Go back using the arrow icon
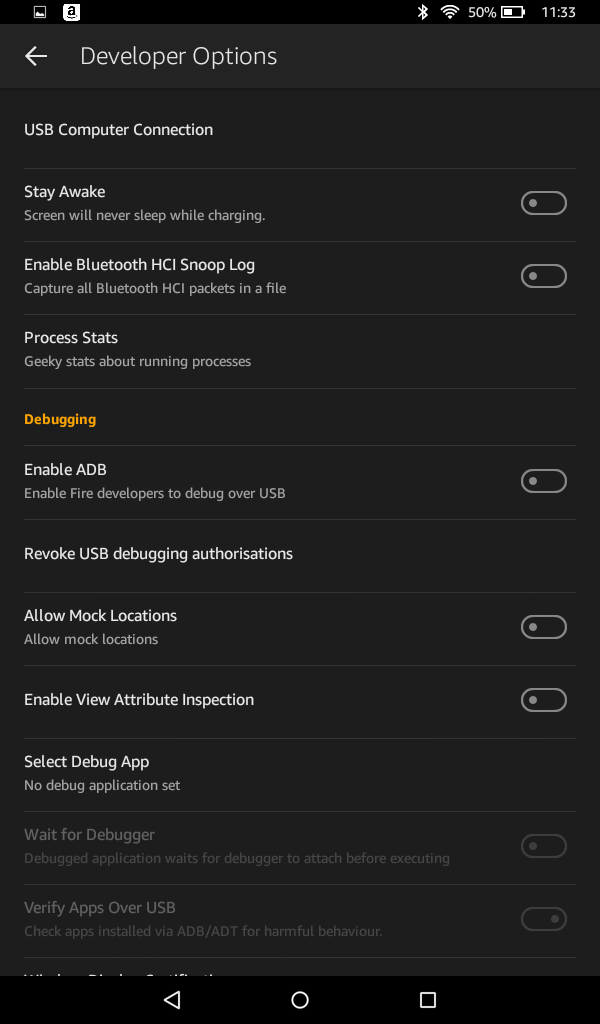This screenshot has width=600, height=1024. pyautogui.click(x=35, y=56)
